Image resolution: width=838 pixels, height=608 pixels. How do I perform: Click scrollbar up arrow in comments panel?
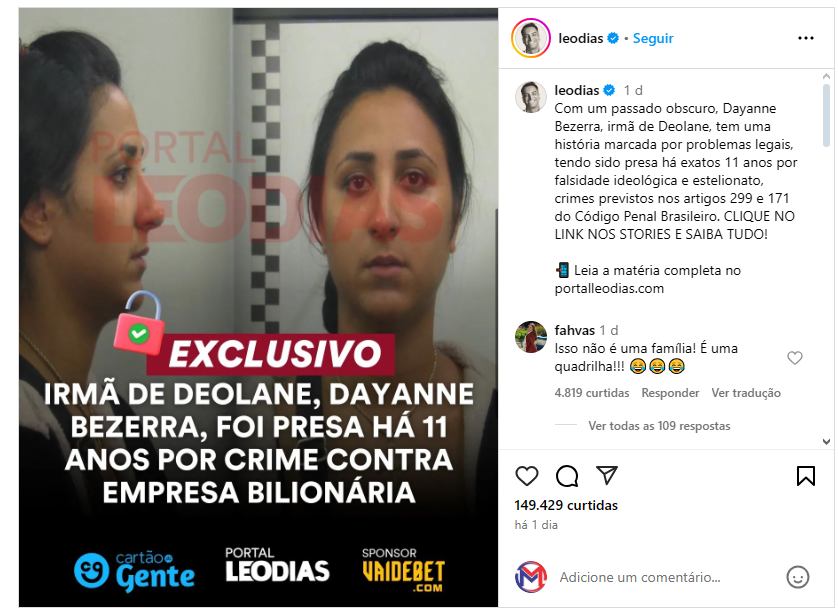click(x=826, y=76)
